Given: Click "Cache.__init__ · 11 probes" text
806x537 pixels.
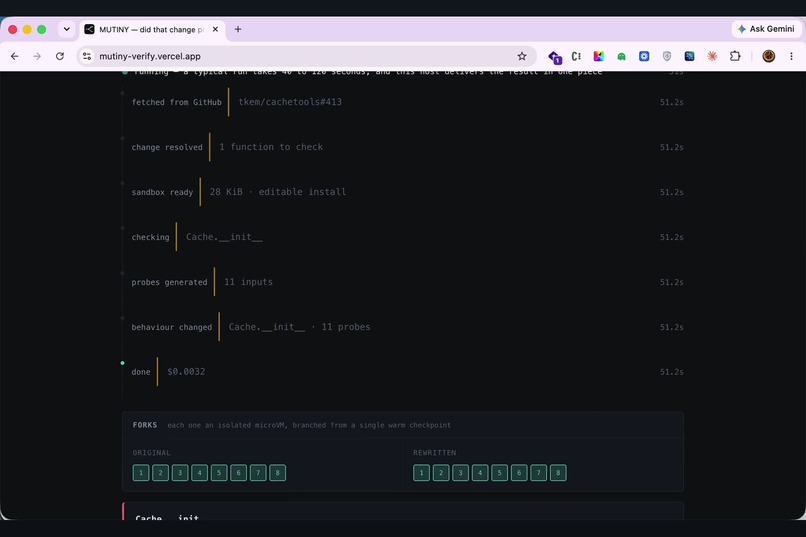Looking at the screenshot, I should tap(299, 327).
